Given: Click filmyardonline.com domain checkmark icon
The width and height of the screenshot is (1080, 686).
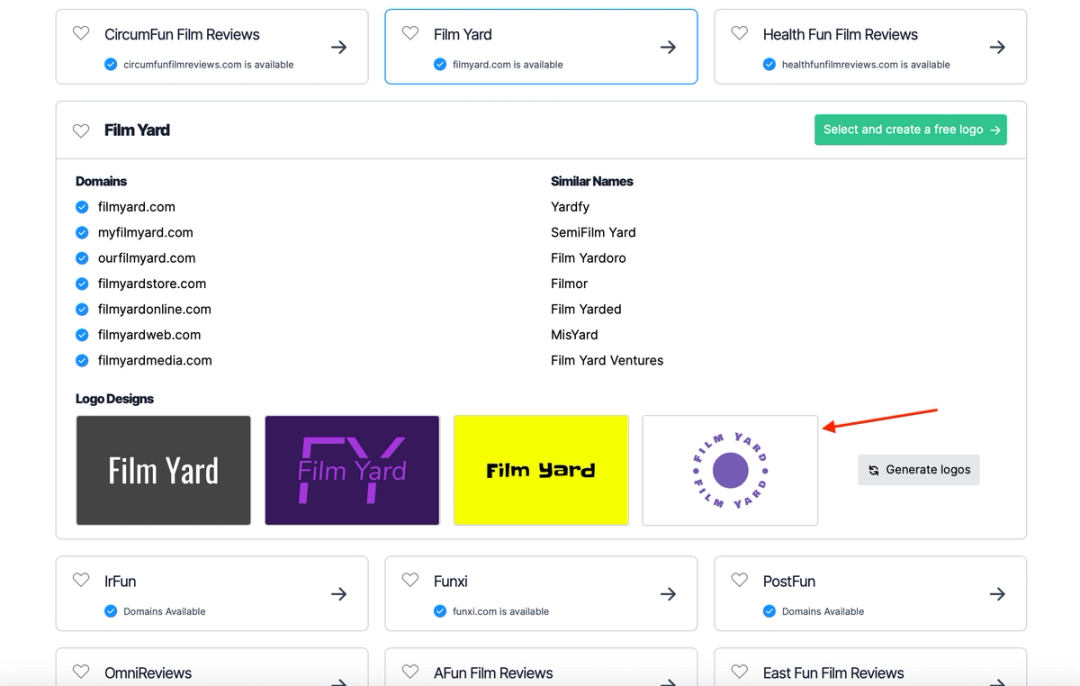Looking at the screenshot, I should click(x=82, y=309).
